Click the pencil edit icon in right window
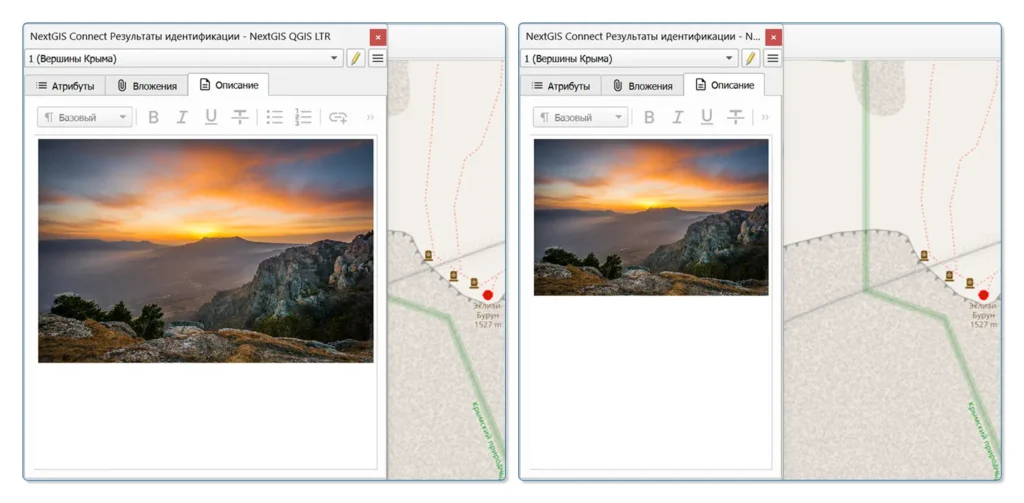The image size is (1024, 503). click(750, 58)
